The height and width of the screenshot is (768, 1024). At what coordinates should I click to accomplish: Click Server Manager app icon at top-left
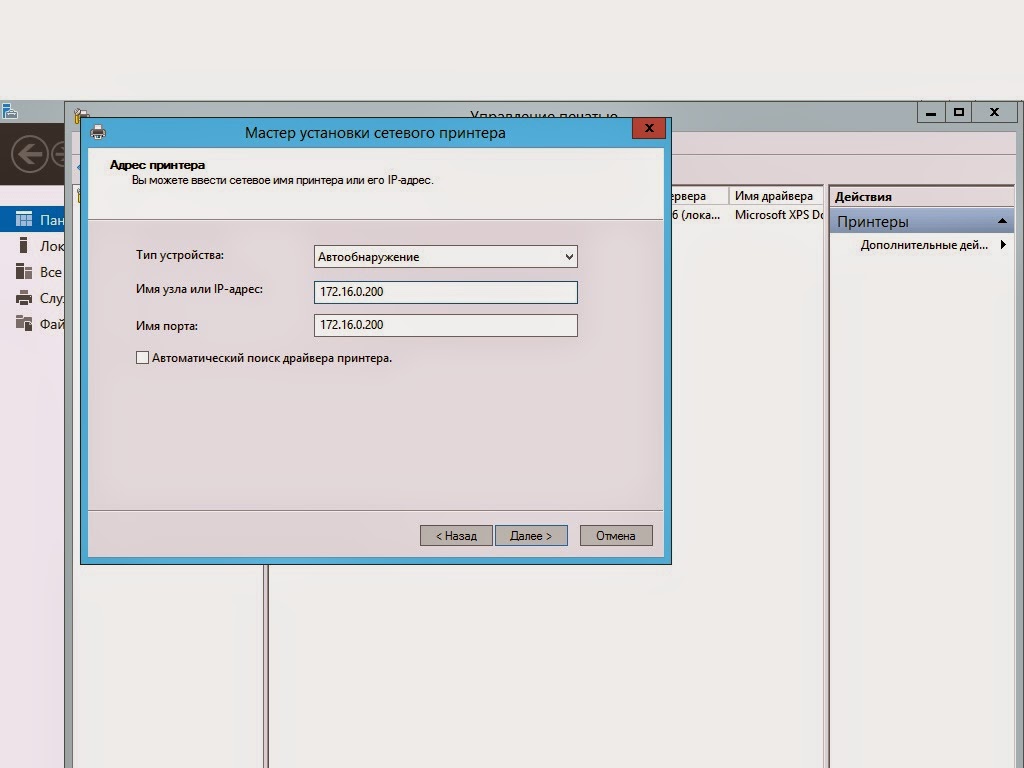coord(9,112)
